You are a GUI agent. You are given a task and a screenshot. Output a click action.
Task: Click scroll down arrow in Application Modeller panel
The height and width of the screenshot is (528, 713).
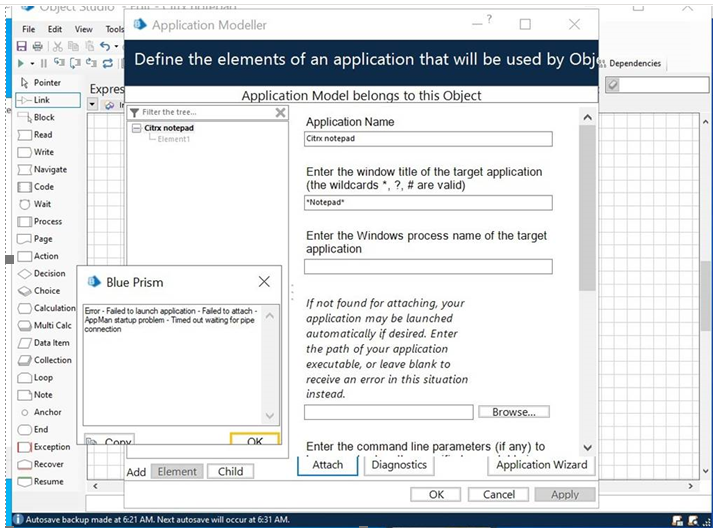[587, 448]
